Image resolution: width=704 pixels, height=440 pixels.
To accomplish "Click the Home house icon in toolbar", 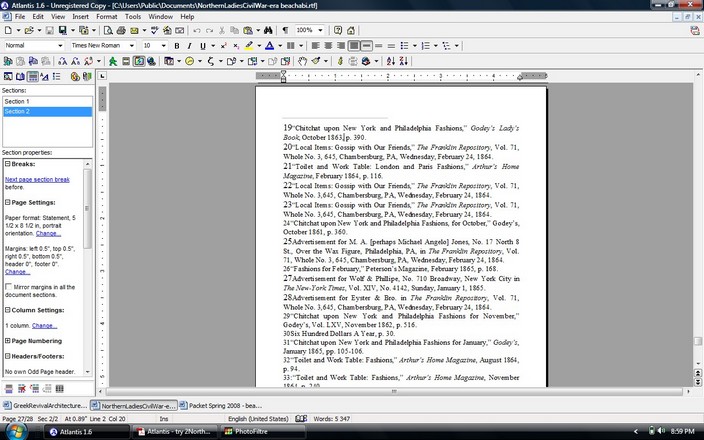I will (351, 31).
